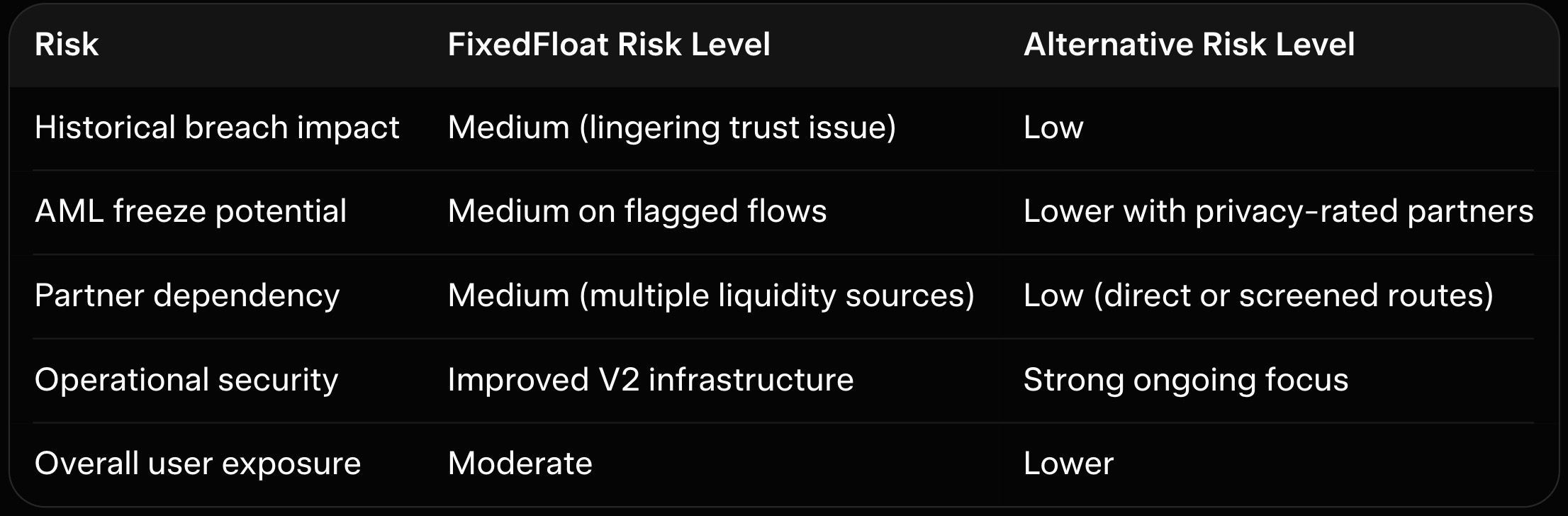Click the Risk column header
1568x516 pixels.
pos(67,45)
